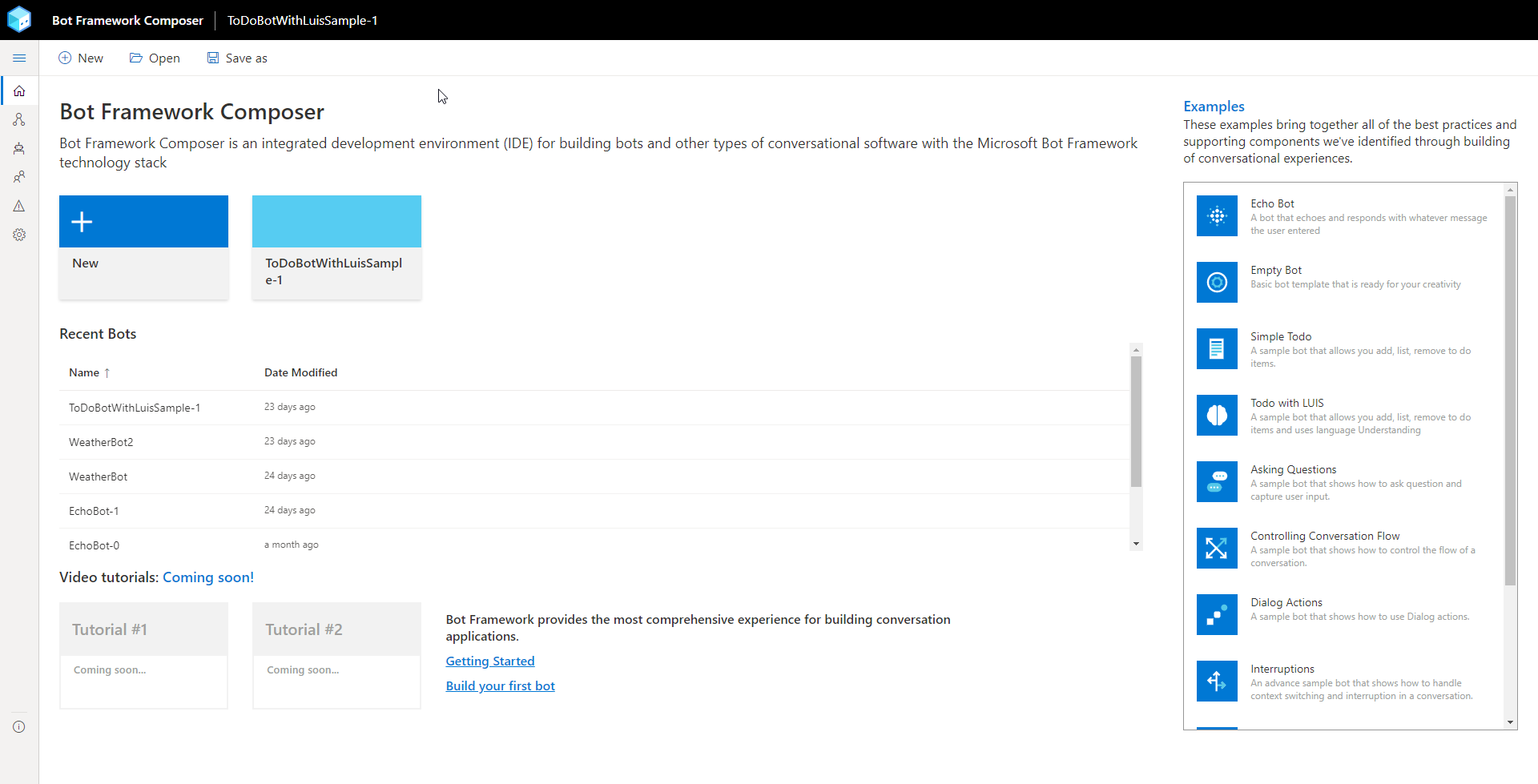Screen dimensions: 1538x784
Task: View notifications via the warning triangle icon
Action: 19,206
